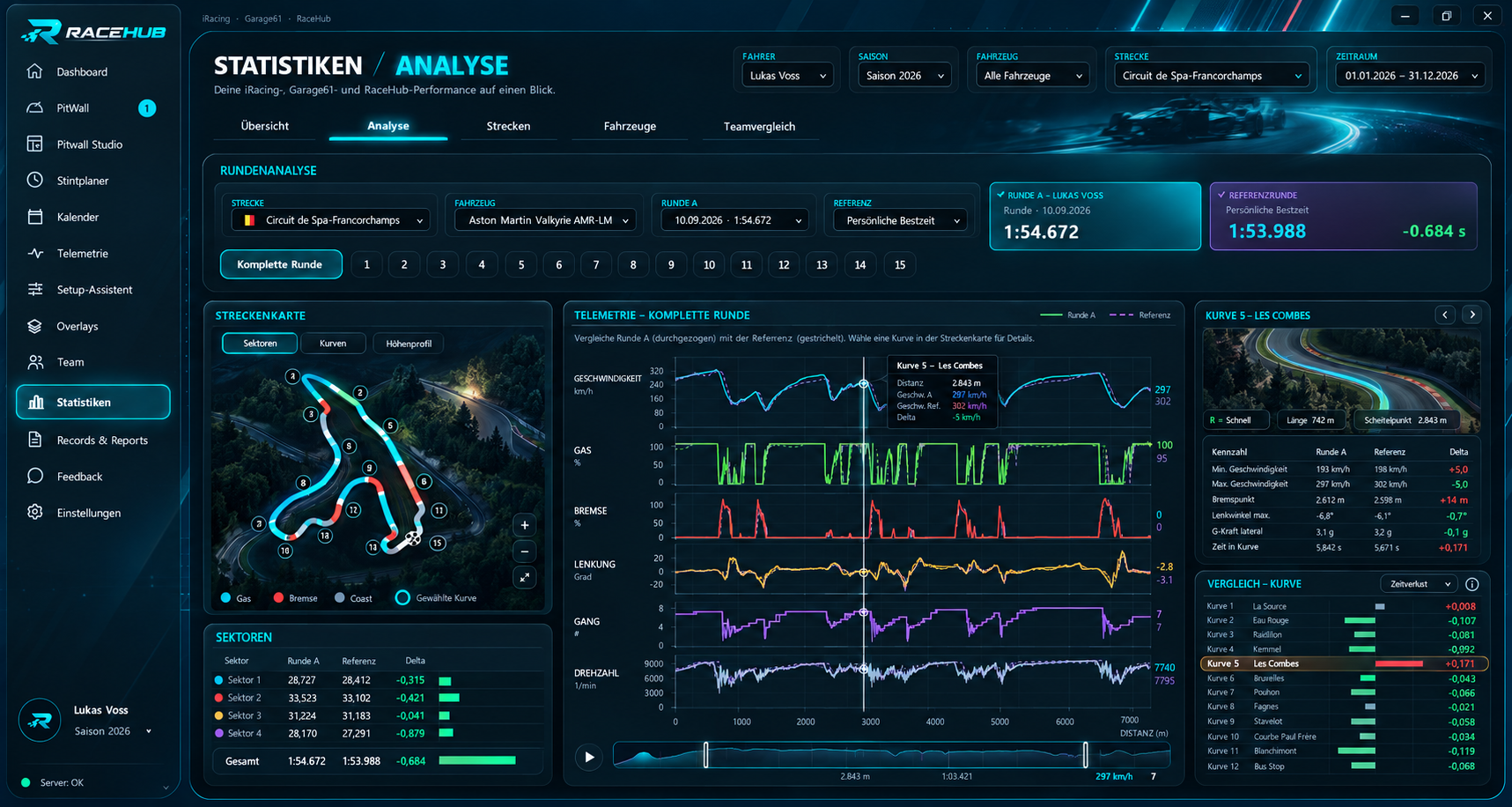The image size is (1512, 807).
Task: Click the info icon beside Zeitverlust
Action: coord(1471,584)
